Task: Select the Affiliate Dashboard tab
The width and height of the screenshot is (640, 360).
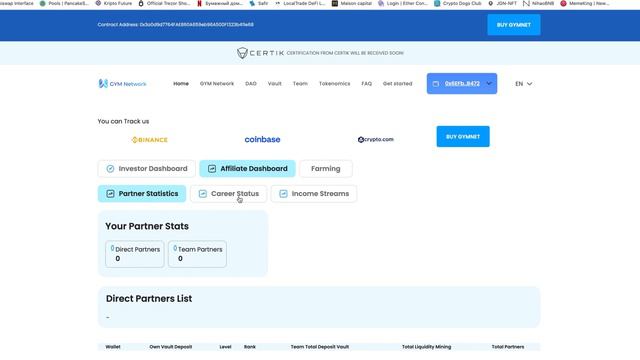Action: click(x=247, y=169)
